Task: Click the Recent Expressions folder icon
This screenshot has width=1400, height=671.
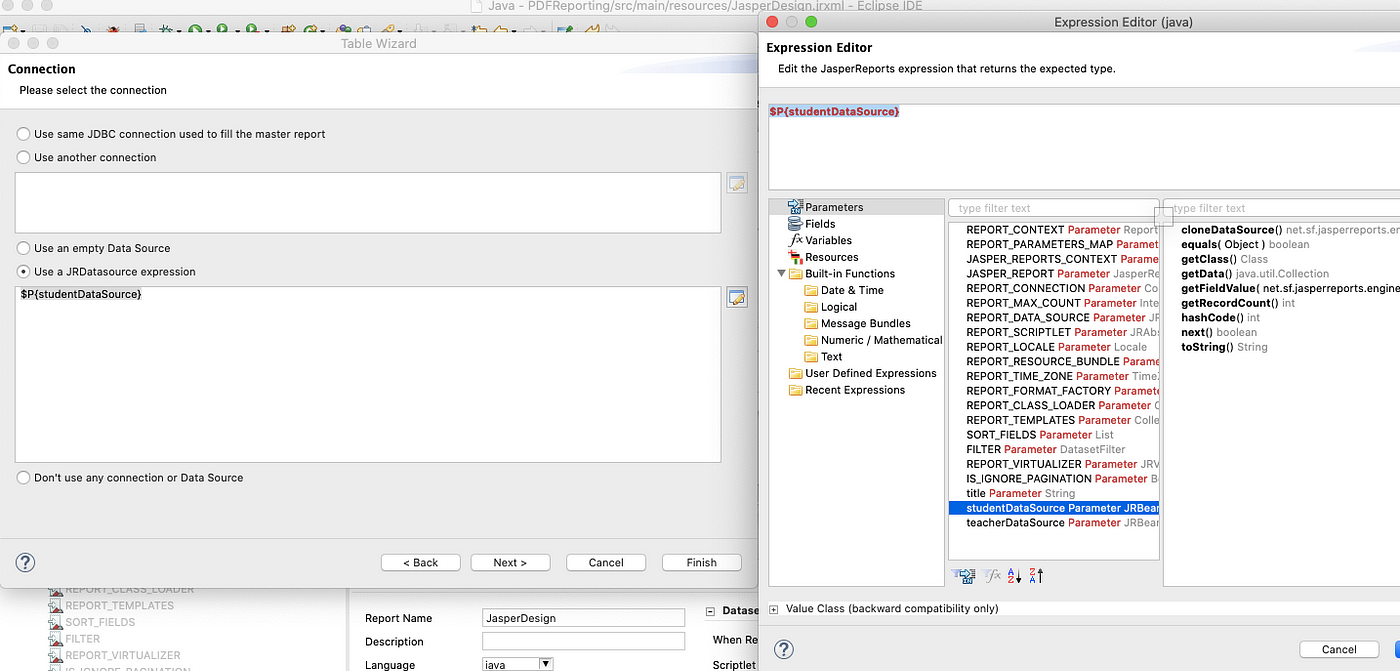Action: point(796,390)
